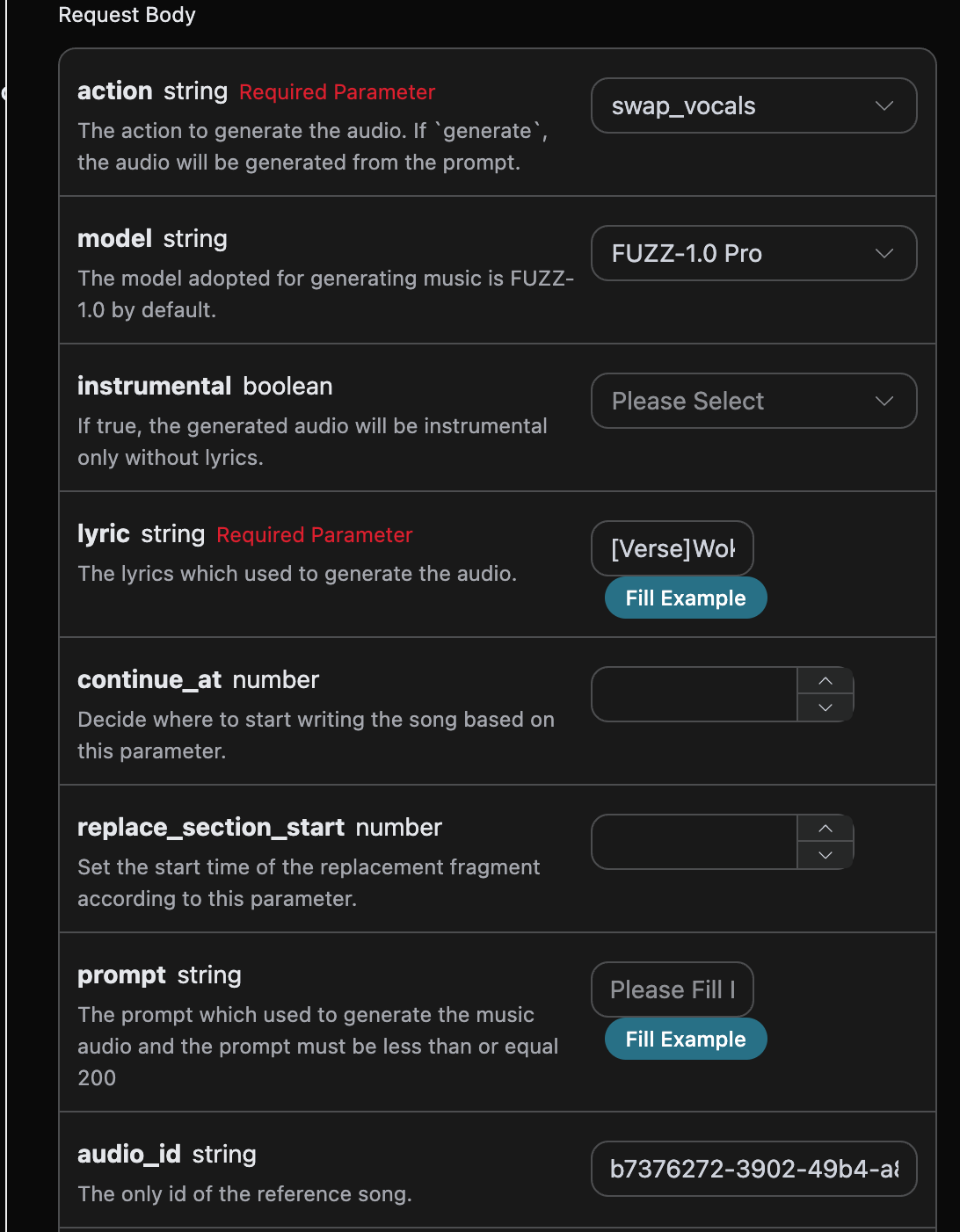Click the prompt text input field
Viewport: 960px width, 1232px height.
point(673,989)
